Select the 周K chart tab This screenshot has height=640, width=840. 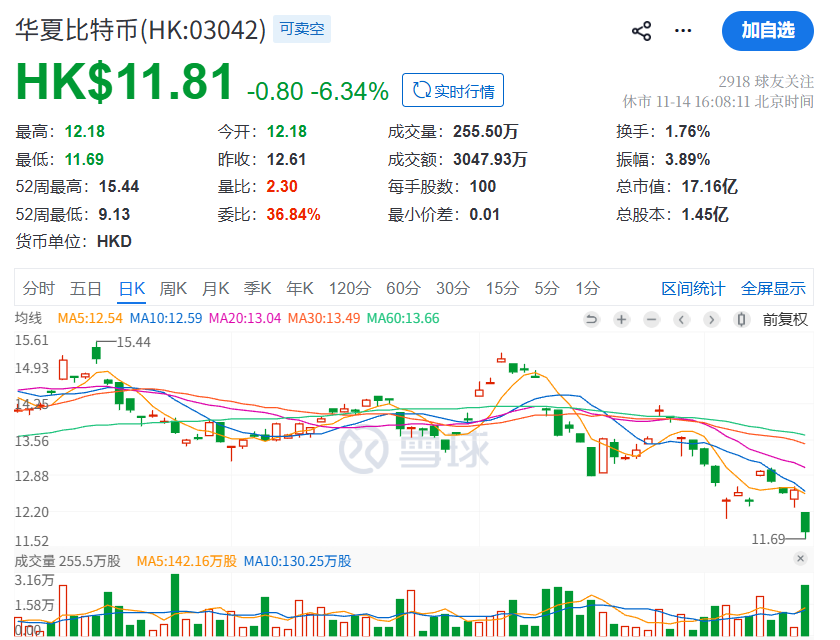coord(173,289)
